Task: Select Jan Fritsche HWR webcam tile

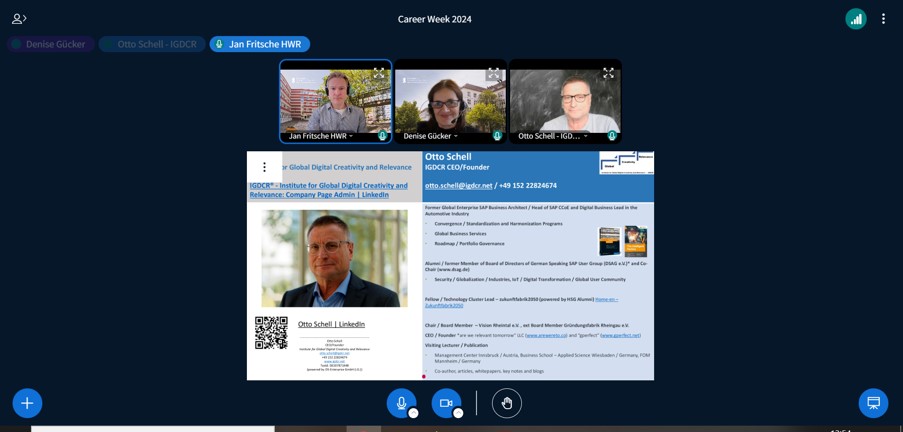Action: coord(336,101)
